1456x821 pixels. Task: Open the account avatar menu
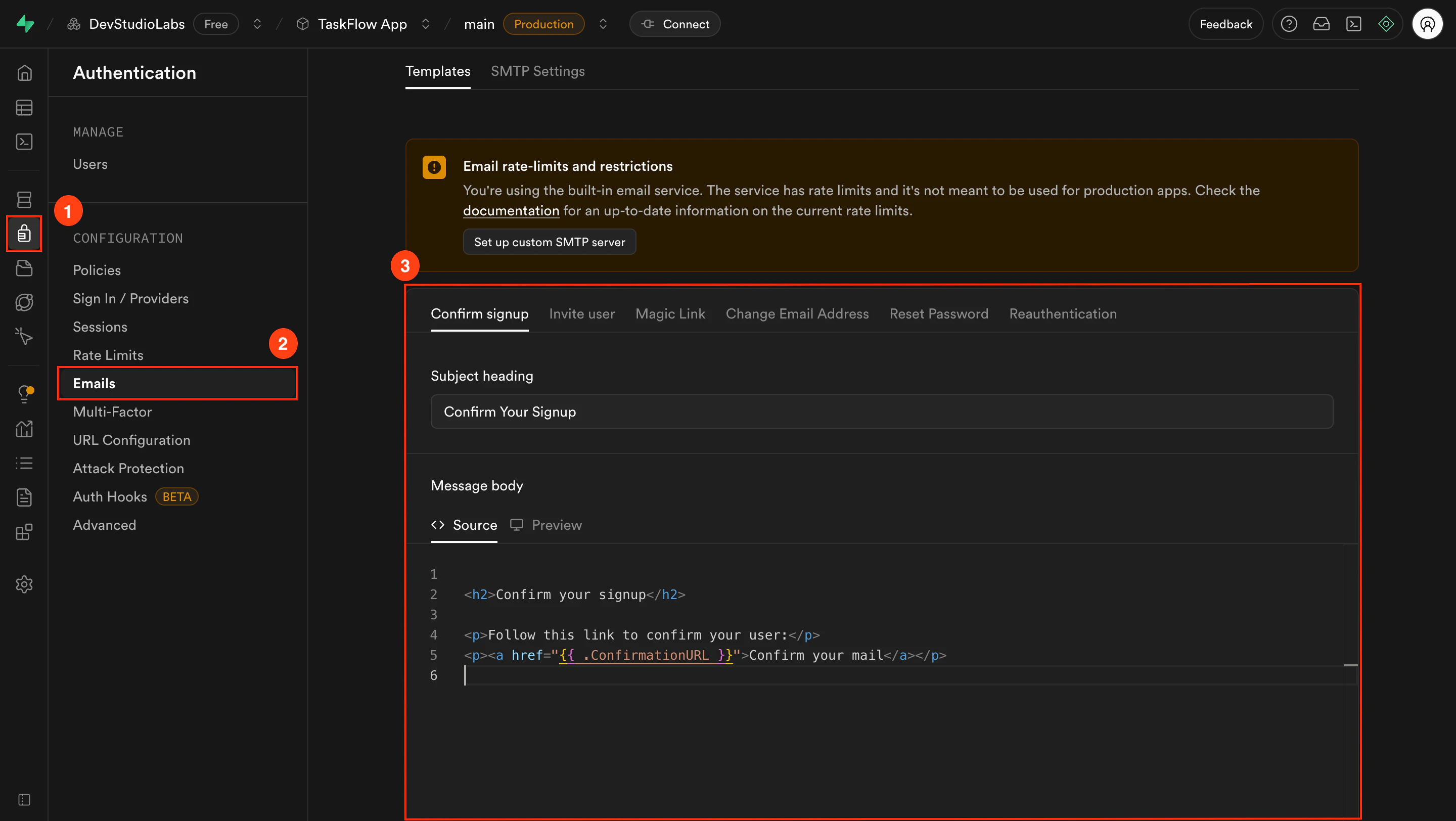[1428, 24]
